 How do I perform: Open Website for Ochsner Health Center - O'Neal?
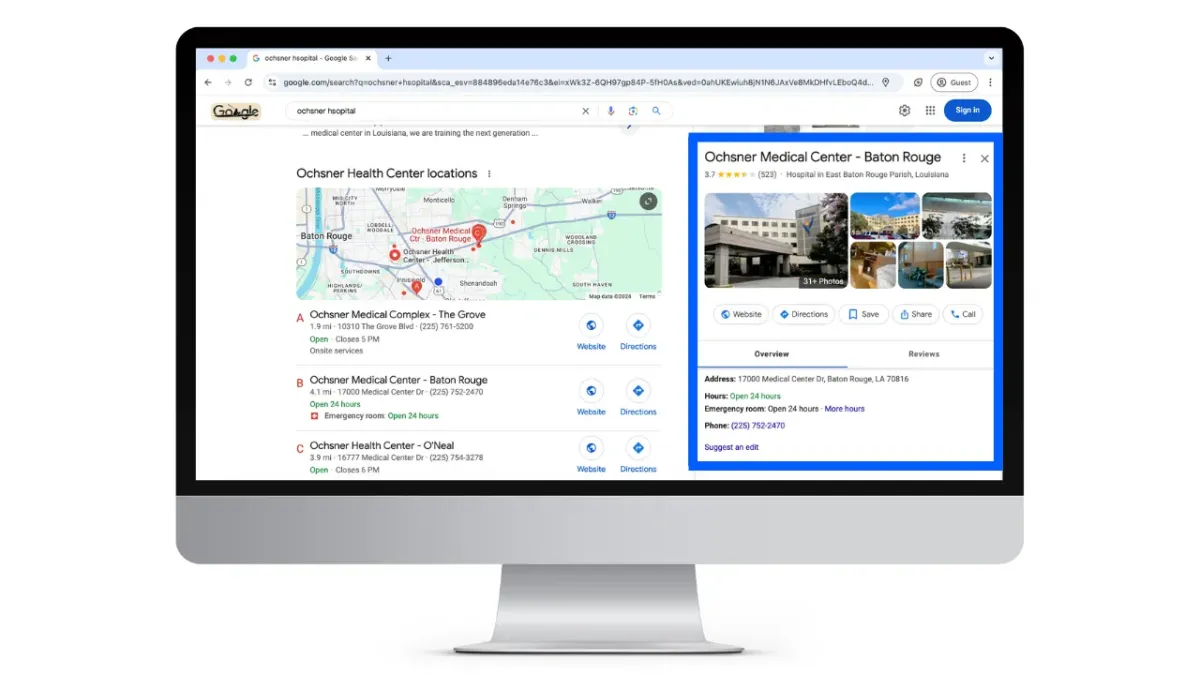click(591, 455)
